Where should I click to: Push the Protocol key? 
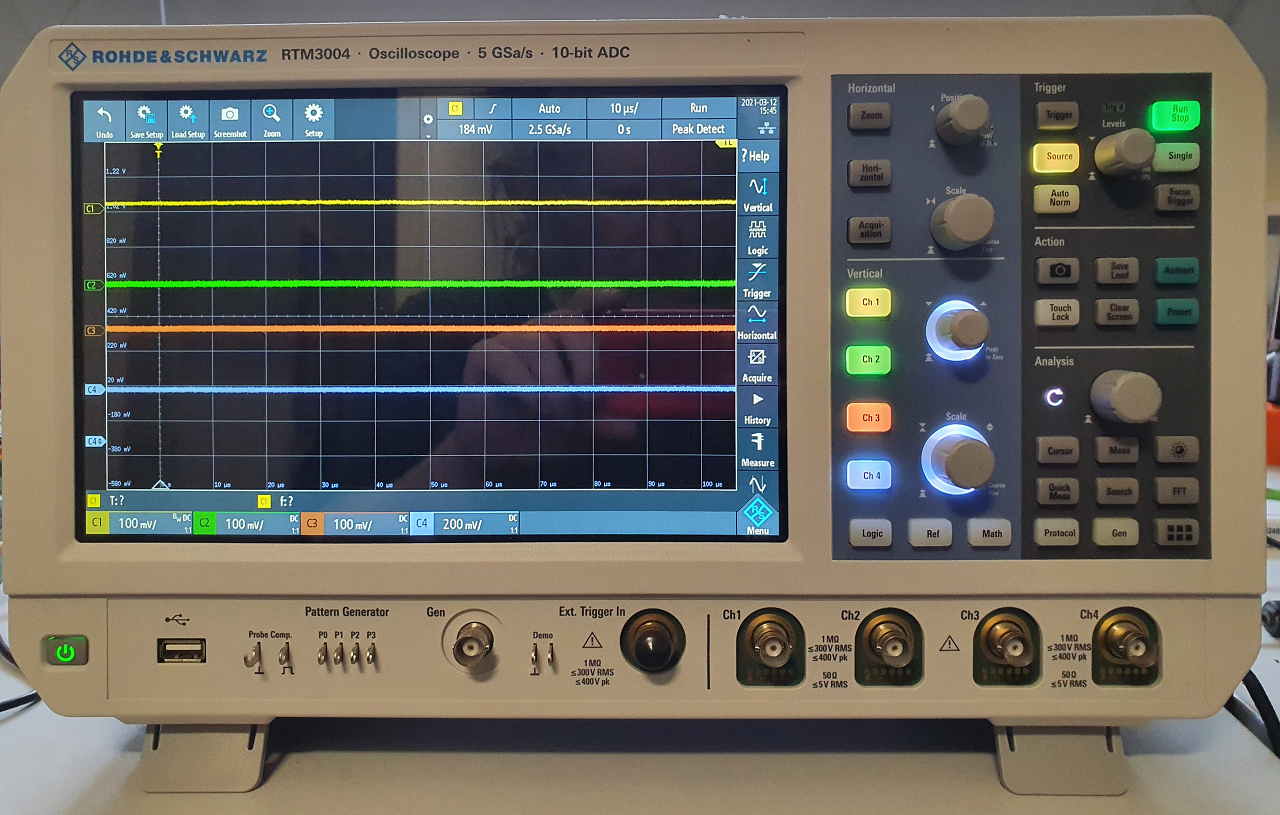pos(1059,532)
